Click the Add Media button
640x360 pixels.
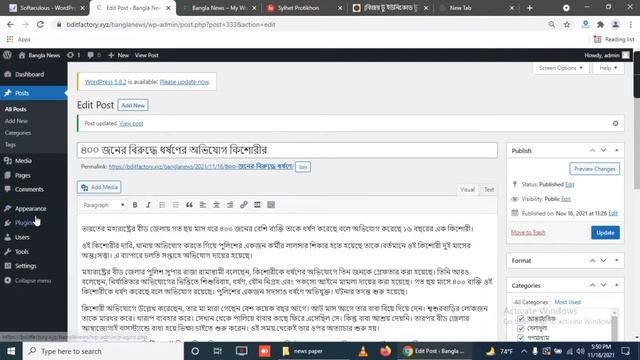click(x=99, y=187)
